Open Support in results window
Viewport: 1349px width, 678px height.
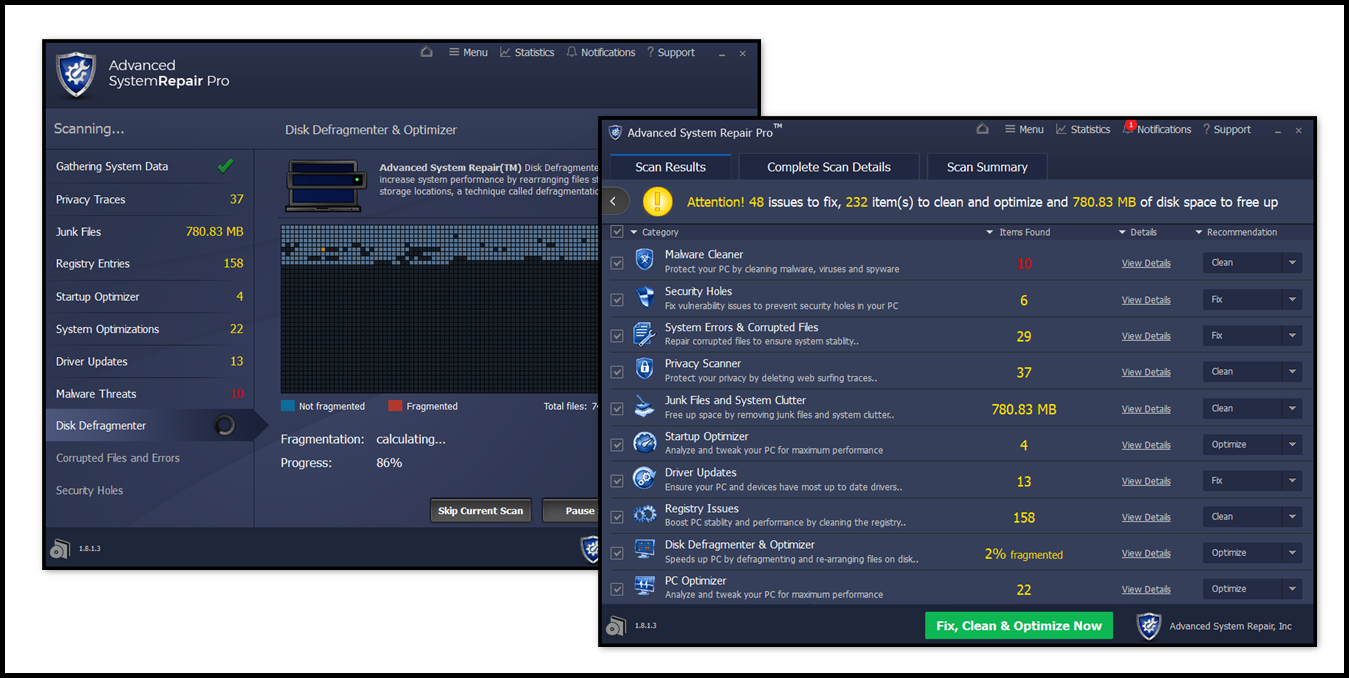(x=1227, y=129)
